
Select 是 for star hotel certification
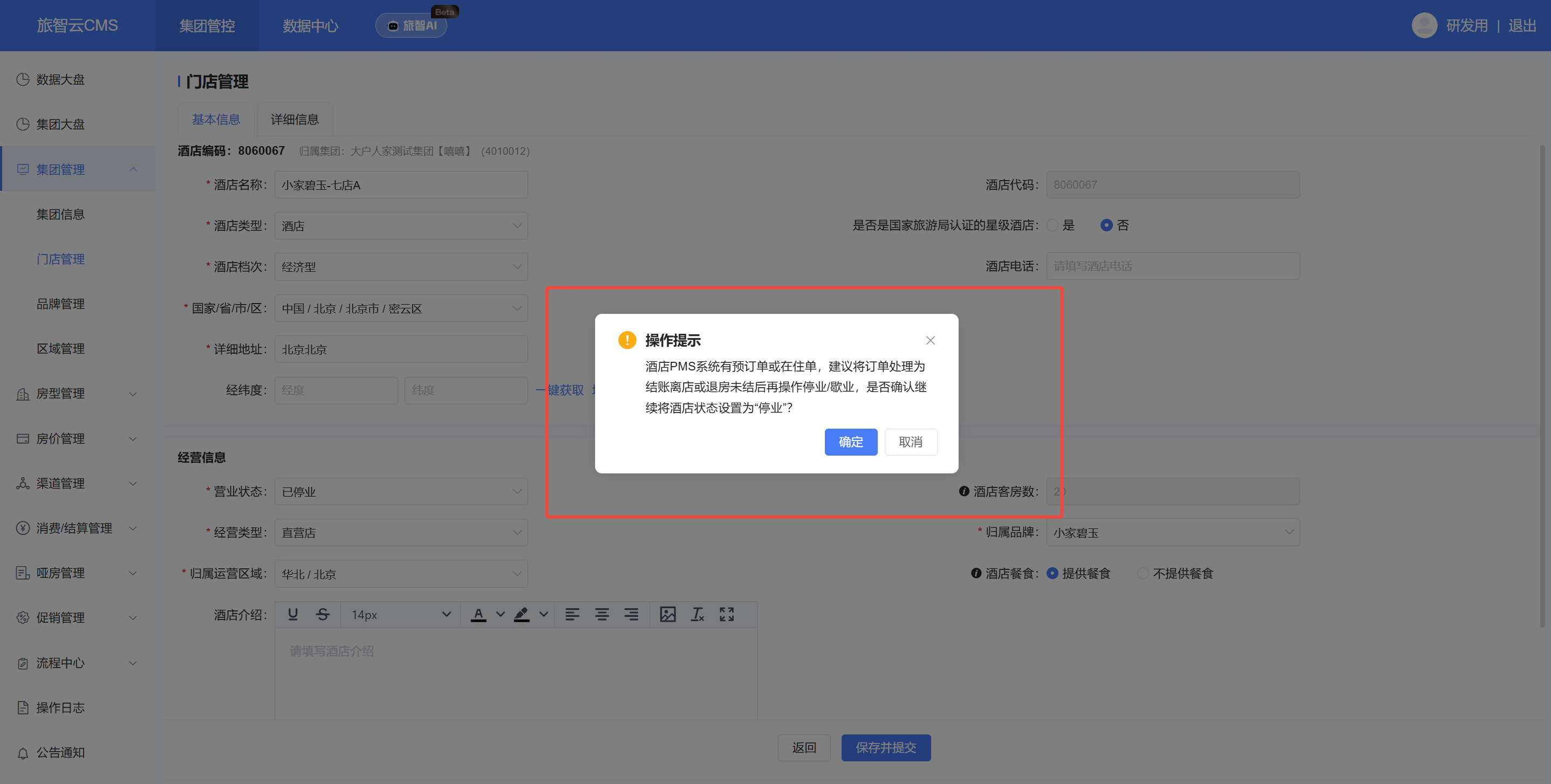click(1053, 225)
